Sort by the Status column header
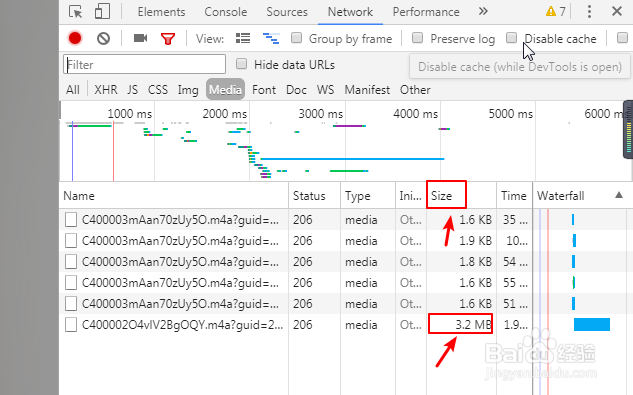Viewport: 633px width, 395px height. pyautogui.click(x=314, y=196)
